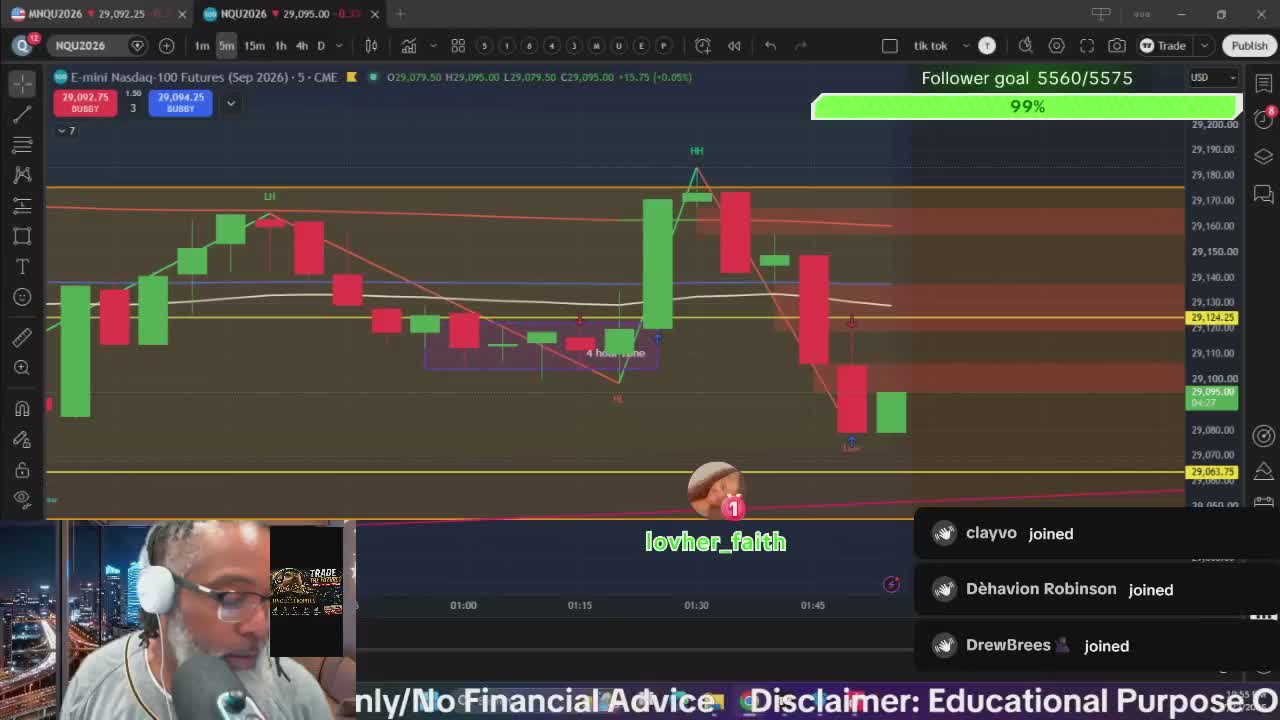Take a chart snapshot with camera icon
The height and width of the screenshot is (720, 1280).
[x=1117, y=45]
